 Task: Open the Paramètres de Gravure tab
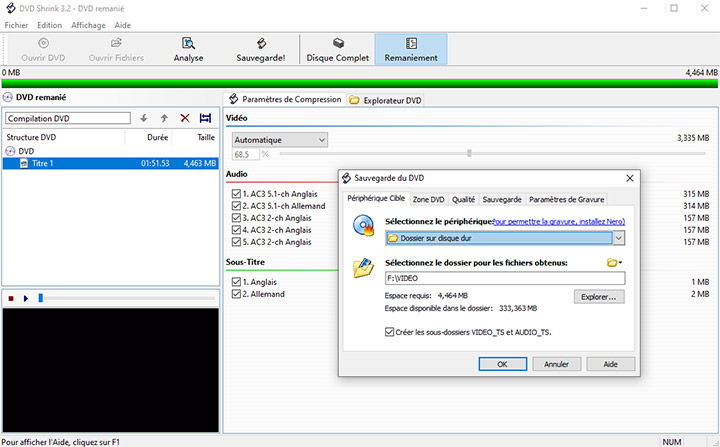click(x=567, y=199)
